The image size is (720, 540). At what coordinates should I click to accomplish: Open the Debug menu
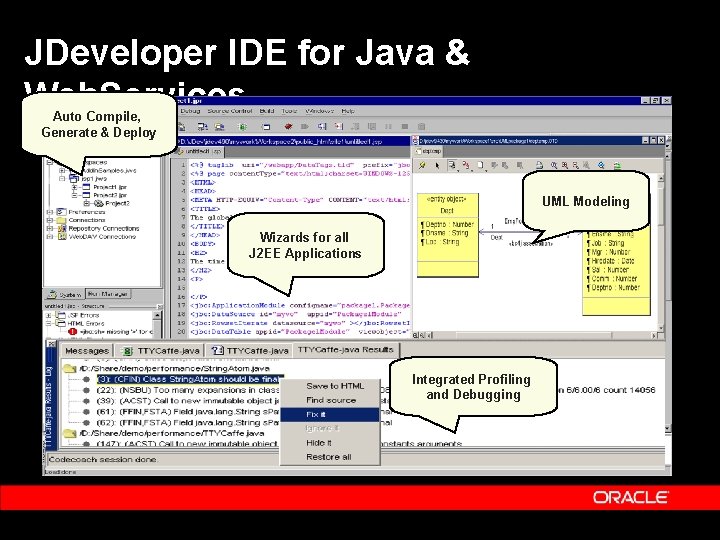(x=190, y=111)
